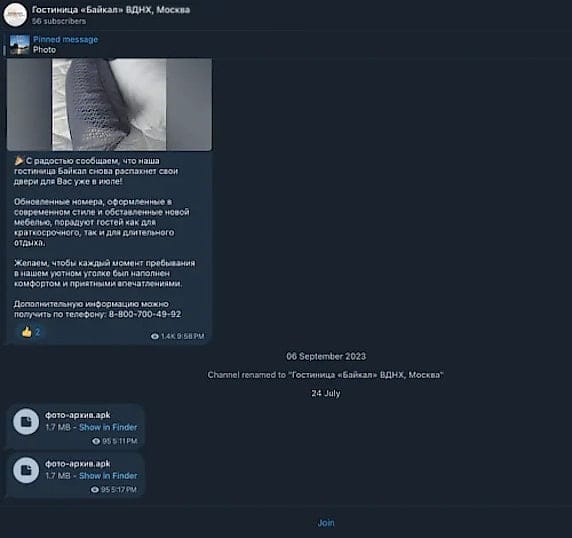Open the channel avatar of Гостиница Байкал

pos(15,15)
